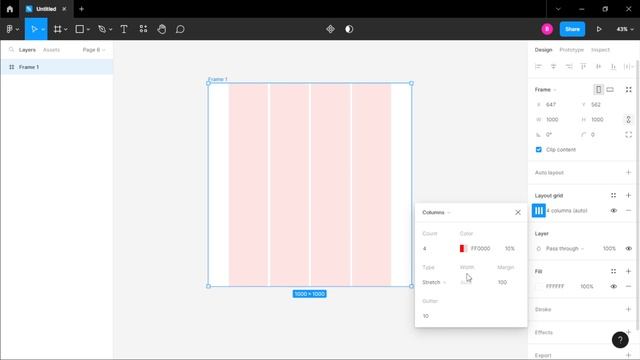Open the Columns grid type dropdown

coord(436,212)
